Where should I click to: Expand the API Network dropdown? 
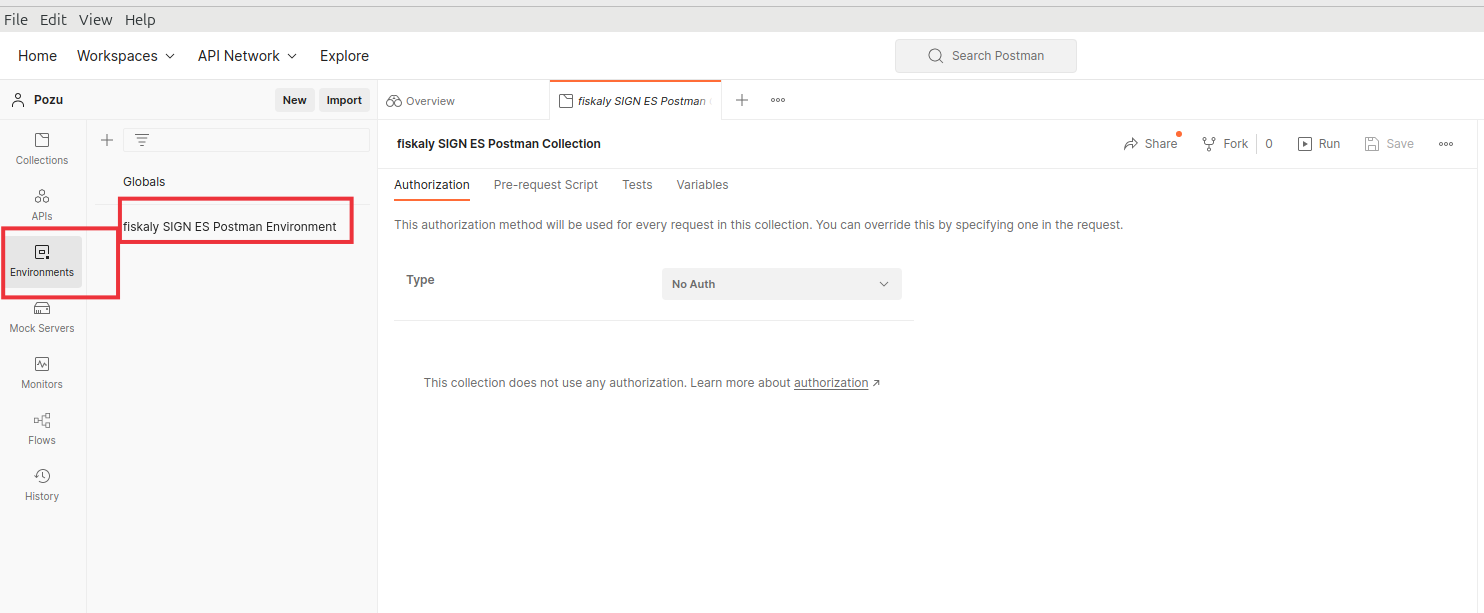pyautogui.click(x=247, y=56)
